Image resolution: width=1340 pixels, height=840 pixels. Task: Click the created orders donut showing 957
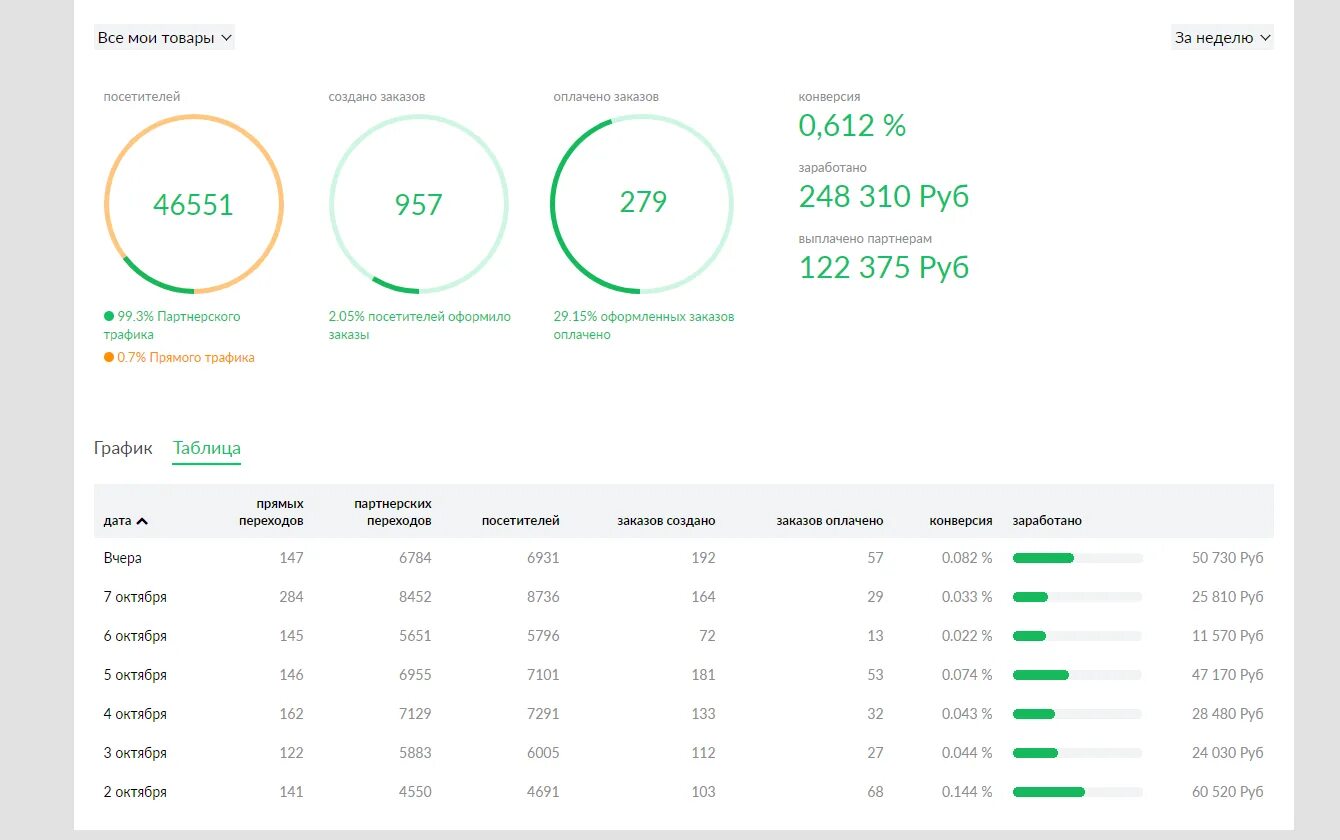tap(419, 204)
